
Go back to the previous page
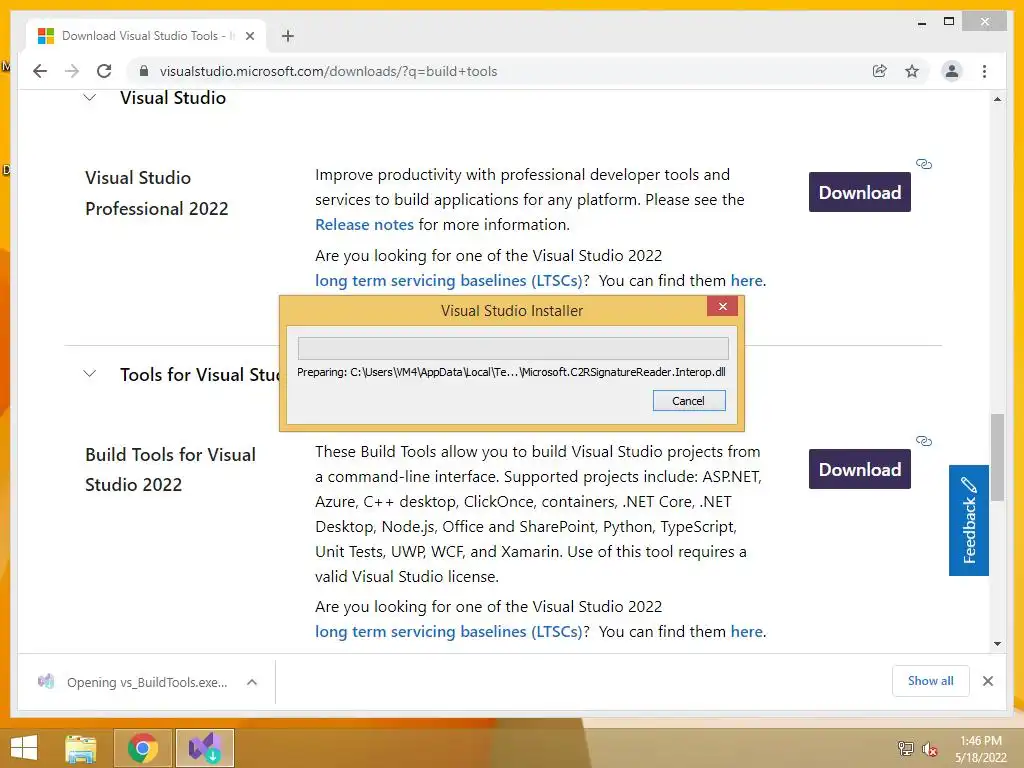[x=40, y=71]
